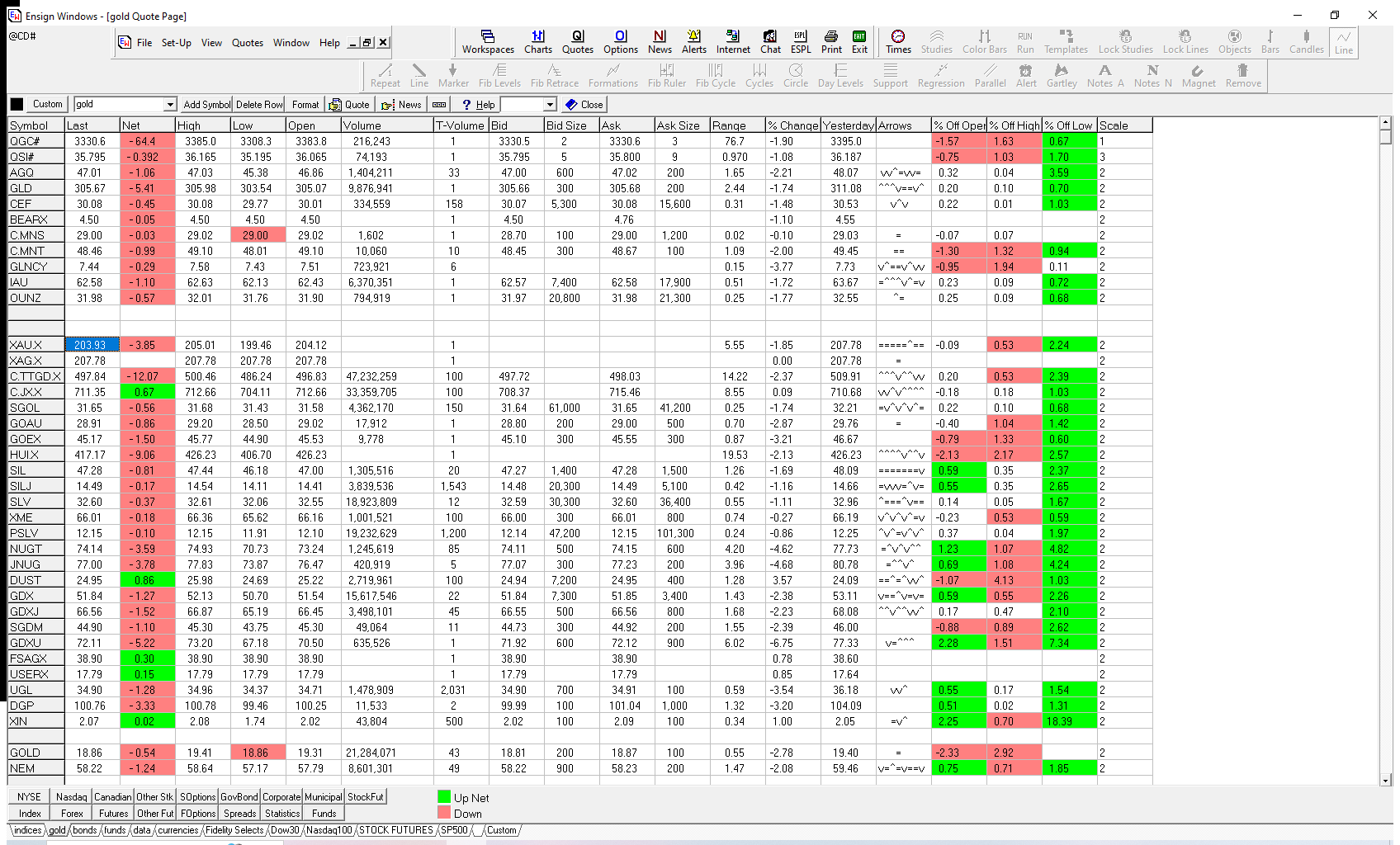Click the Volume column header
This screenshot has width=1400, height=845.
387,125
